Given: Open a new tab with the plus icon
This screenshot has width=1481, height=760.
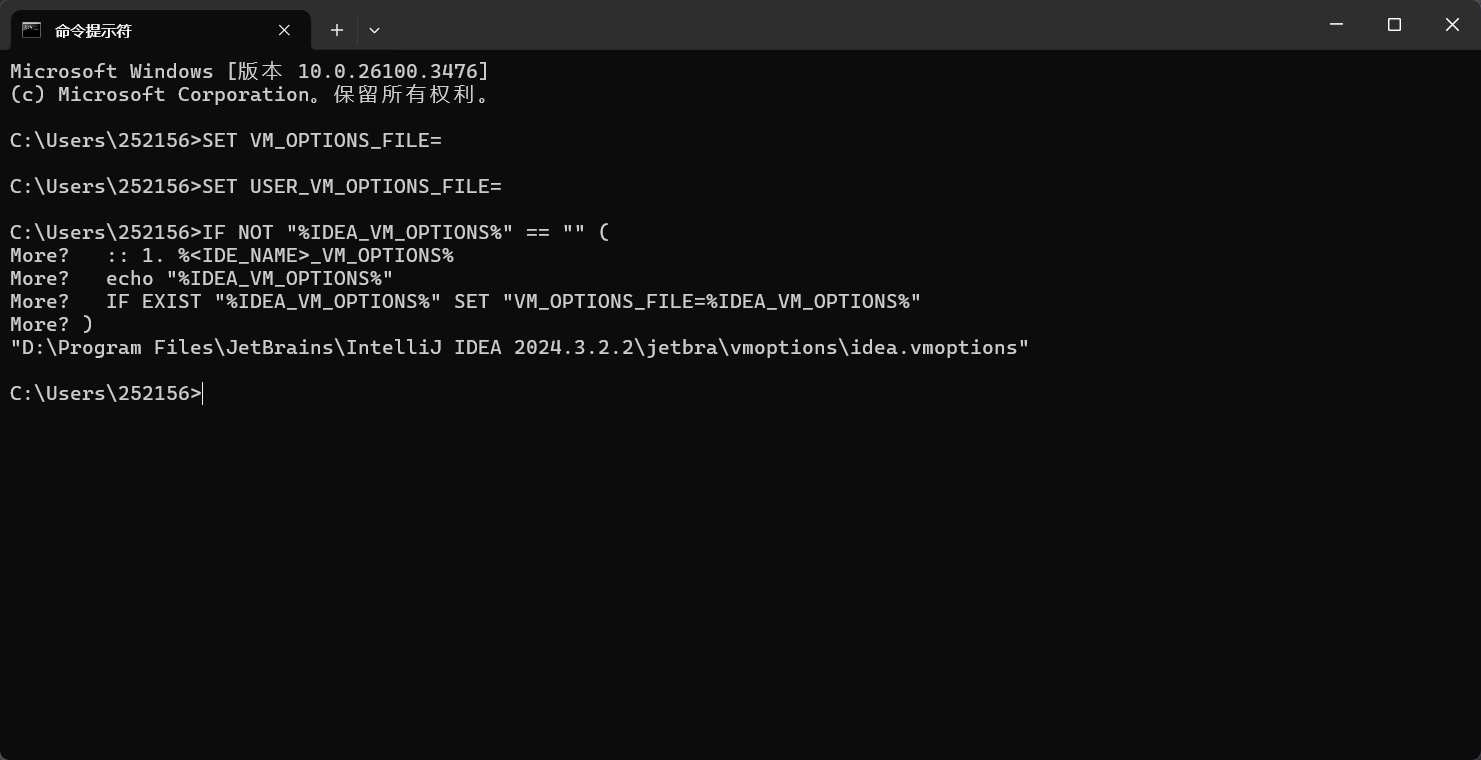Looking at the screenshot, I should click(337, 30).
